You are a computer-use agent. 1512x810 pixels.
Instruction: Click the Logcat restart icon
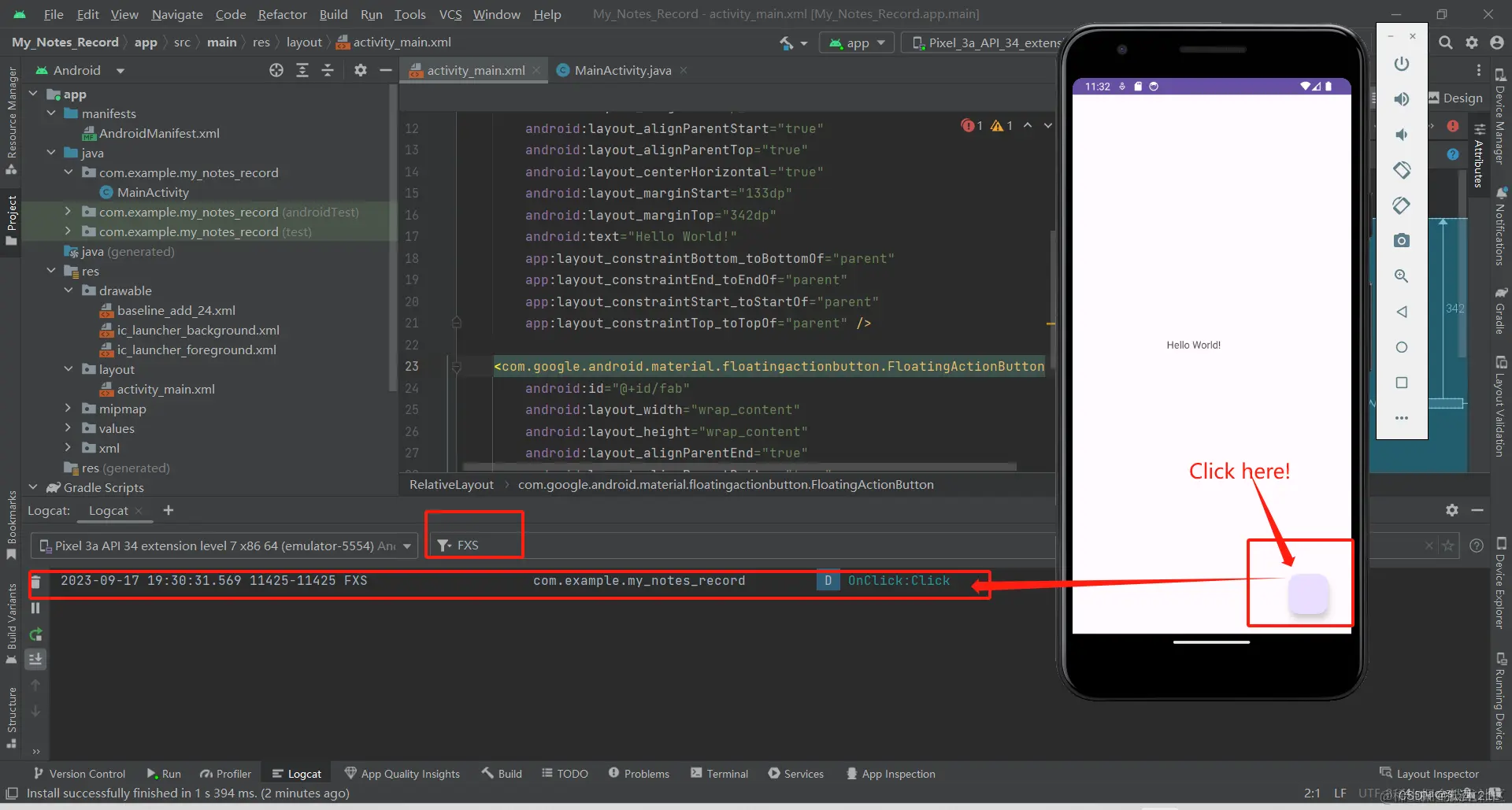click(x=36, y=634)
